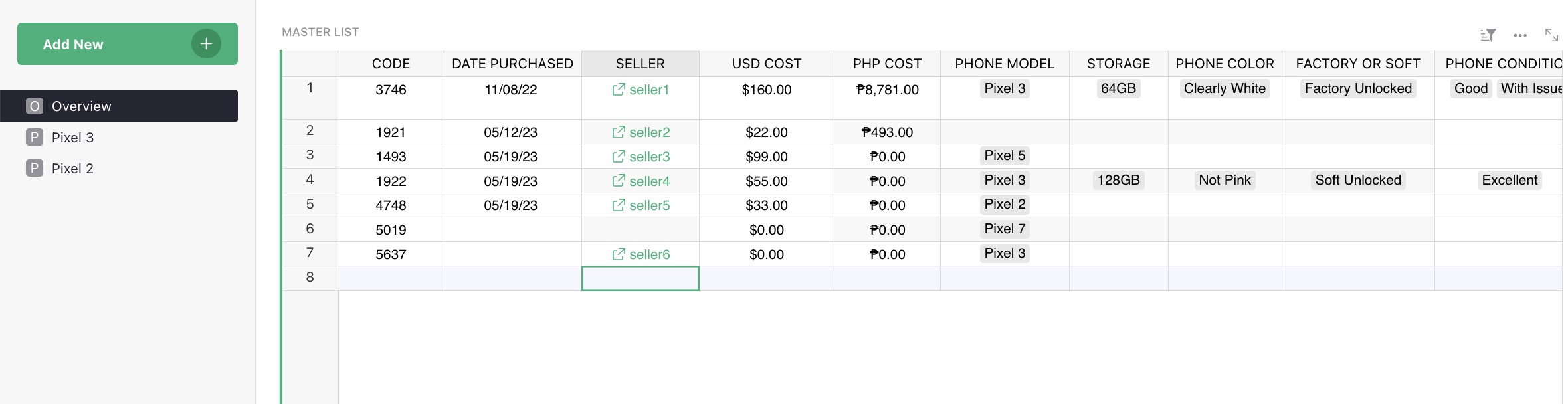The height and width of the screenshot is (404, 1568).
Task: Select the PHP COST column header
Action: pos(887,64)
